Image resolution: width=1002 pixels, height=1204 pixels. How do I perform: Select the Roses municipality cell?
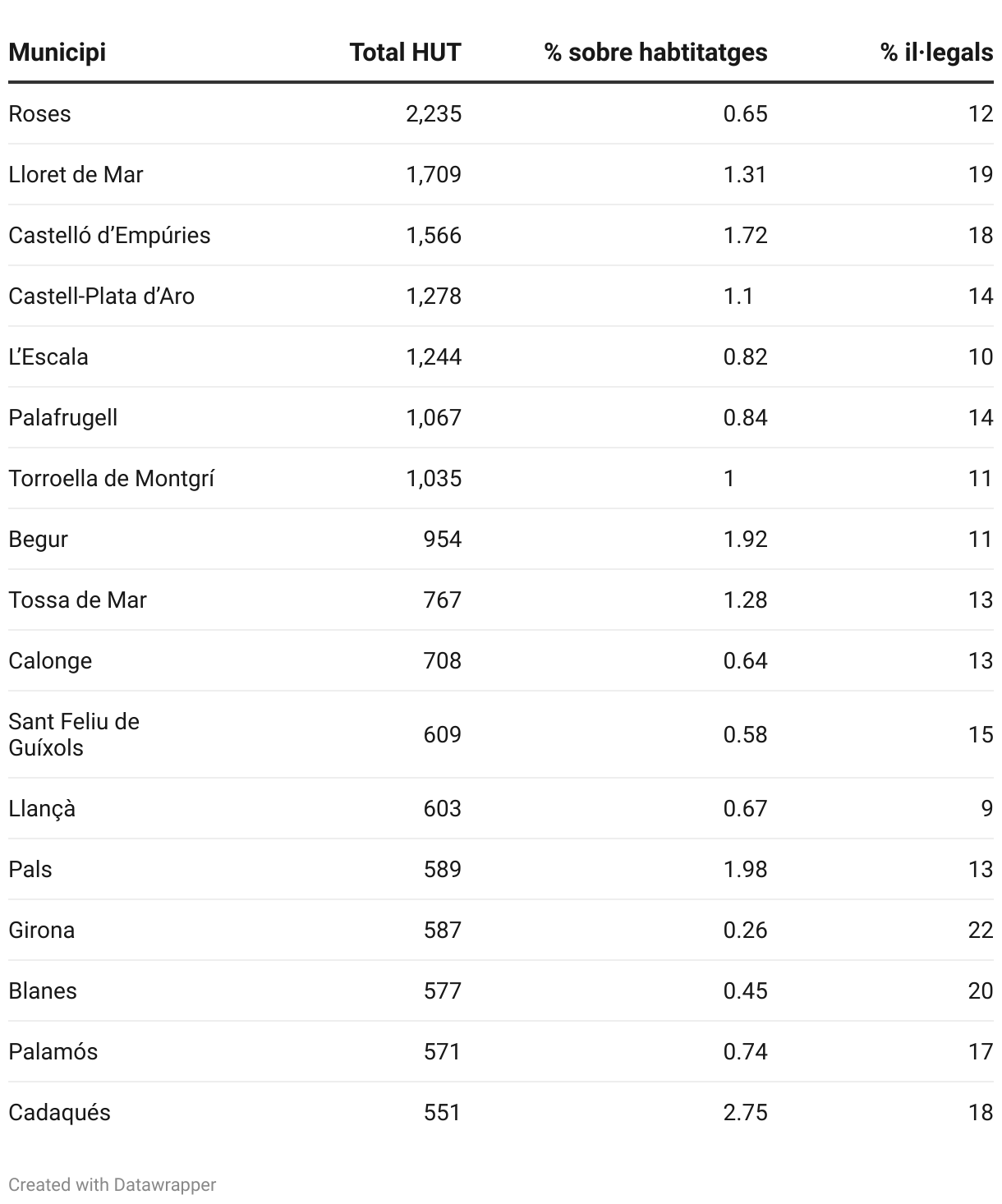40,113
